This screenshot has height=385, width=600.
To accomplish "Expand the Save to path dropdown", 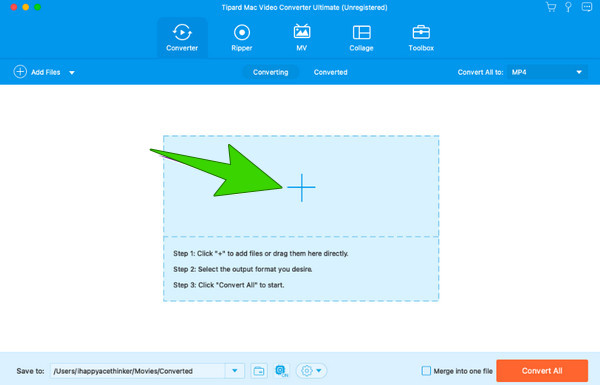I will pyautogui.click(x=235, y=371).
